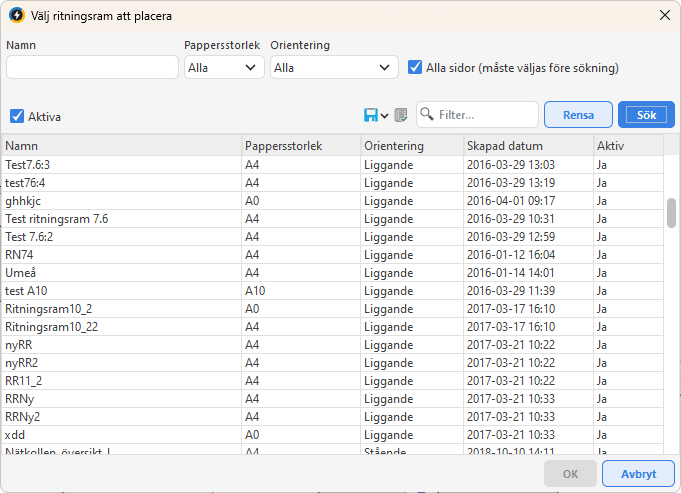Select the Ritningsram10_22 row

120,326
